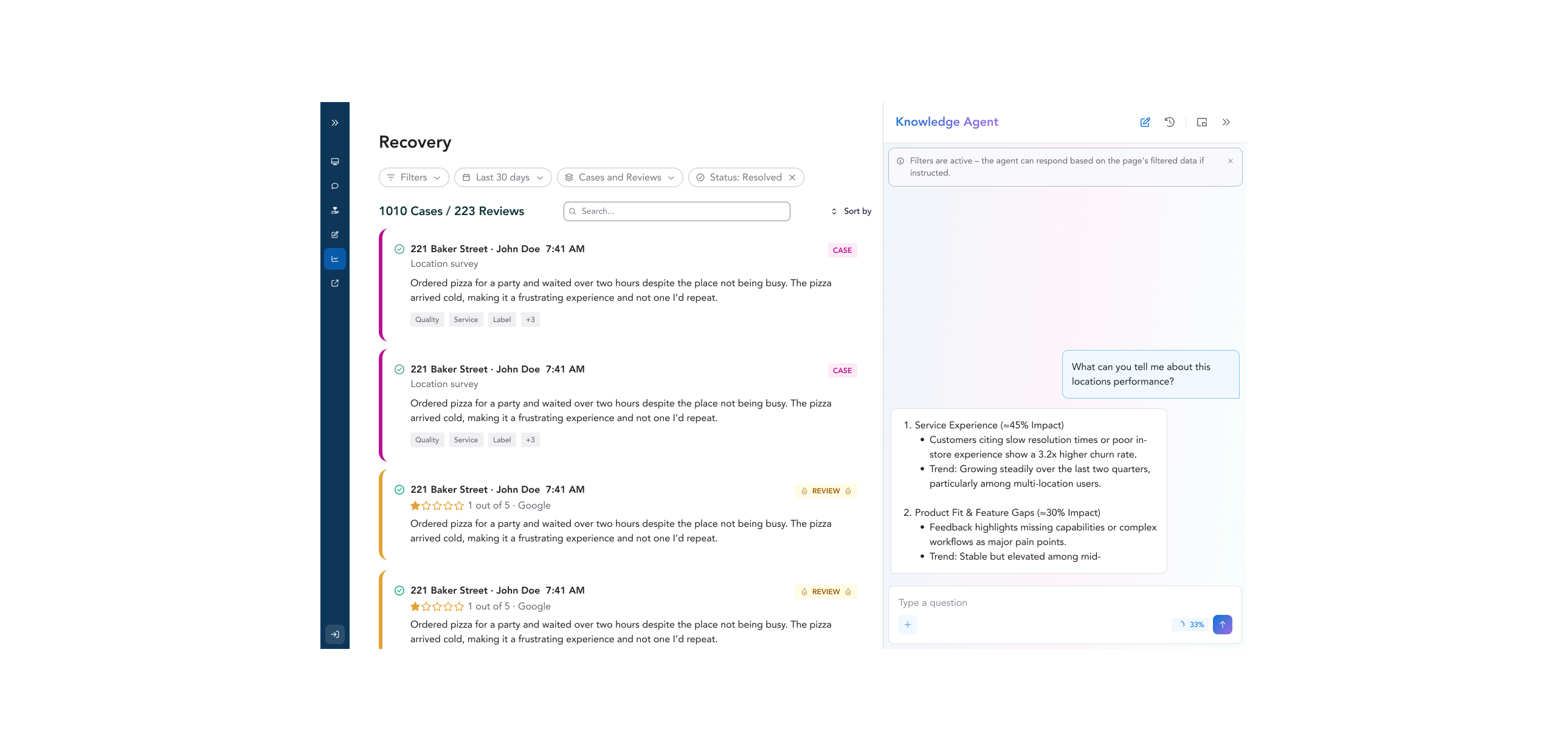
Task: Click the plus attachment button in chat
Action: point(908,625)
